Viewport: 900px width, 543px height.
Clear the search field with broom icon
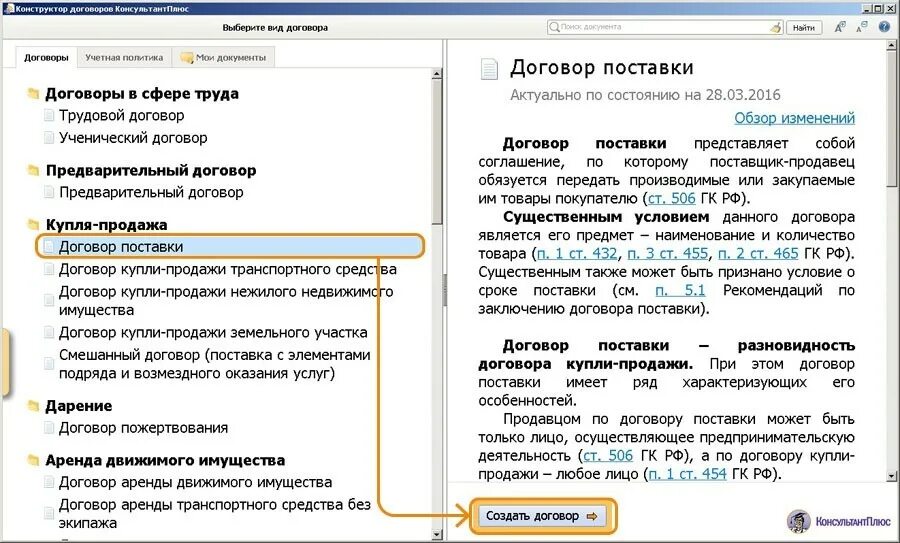775,27
